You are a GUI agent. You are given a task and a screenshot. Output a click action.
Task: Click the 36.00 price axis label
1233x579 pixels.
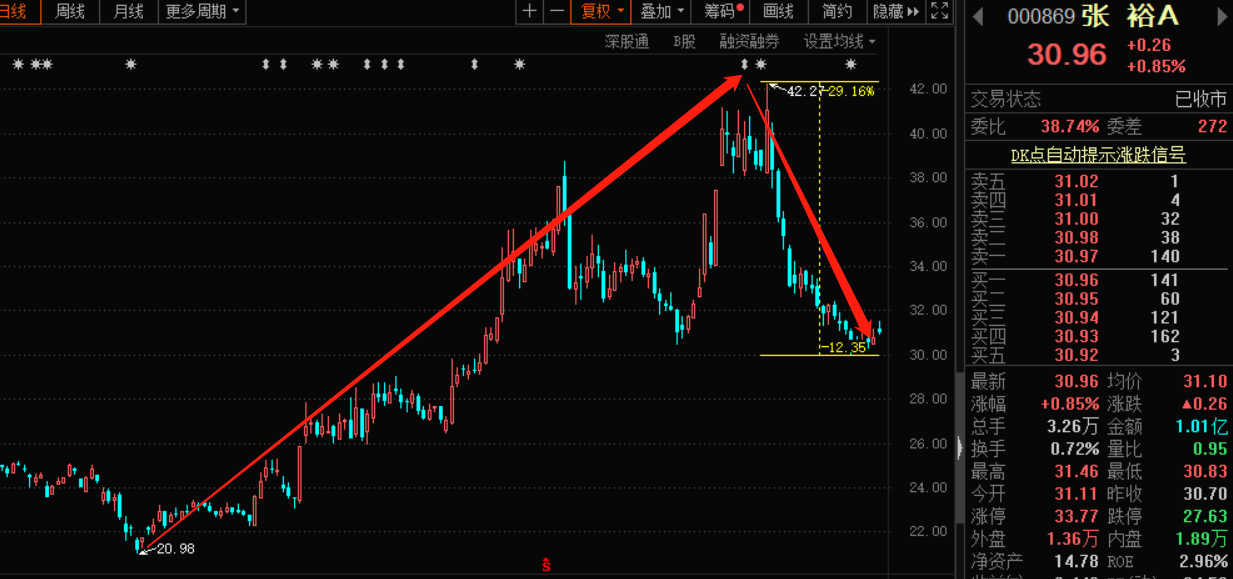[x=927, y=222]
